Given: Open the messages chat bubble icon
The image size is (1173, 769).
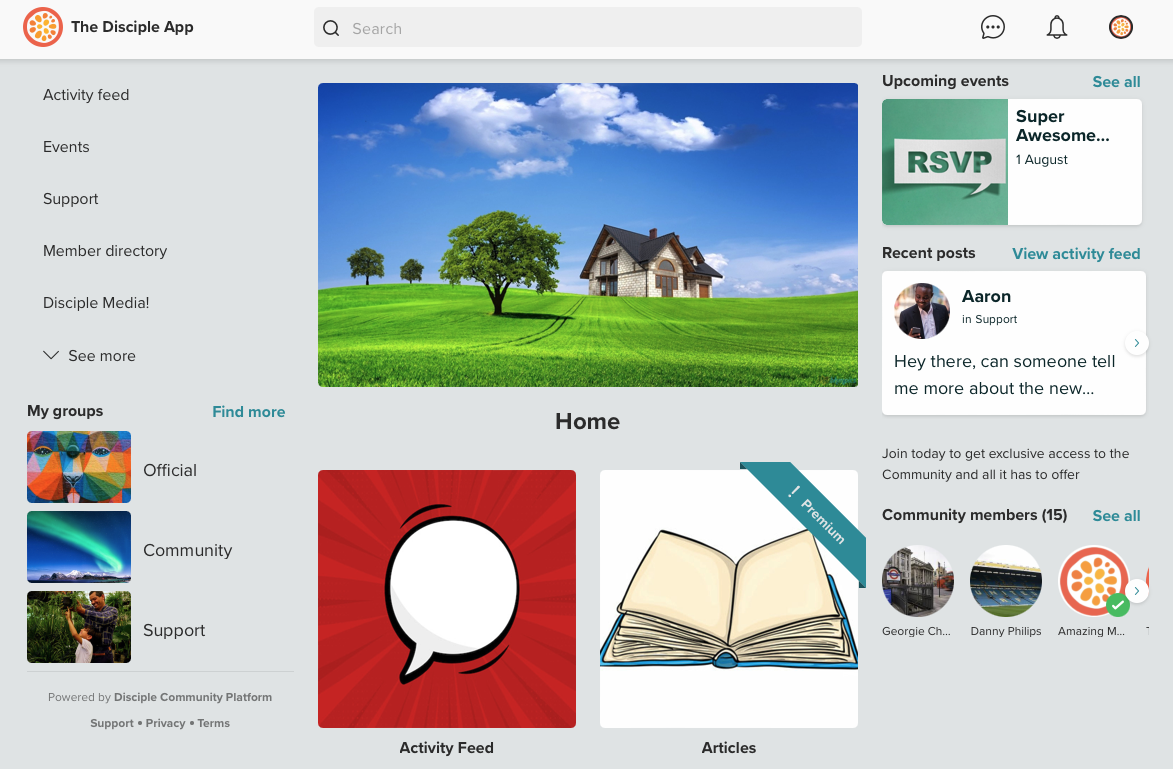Looking at the screenshot, I should (x=992, y=28).
